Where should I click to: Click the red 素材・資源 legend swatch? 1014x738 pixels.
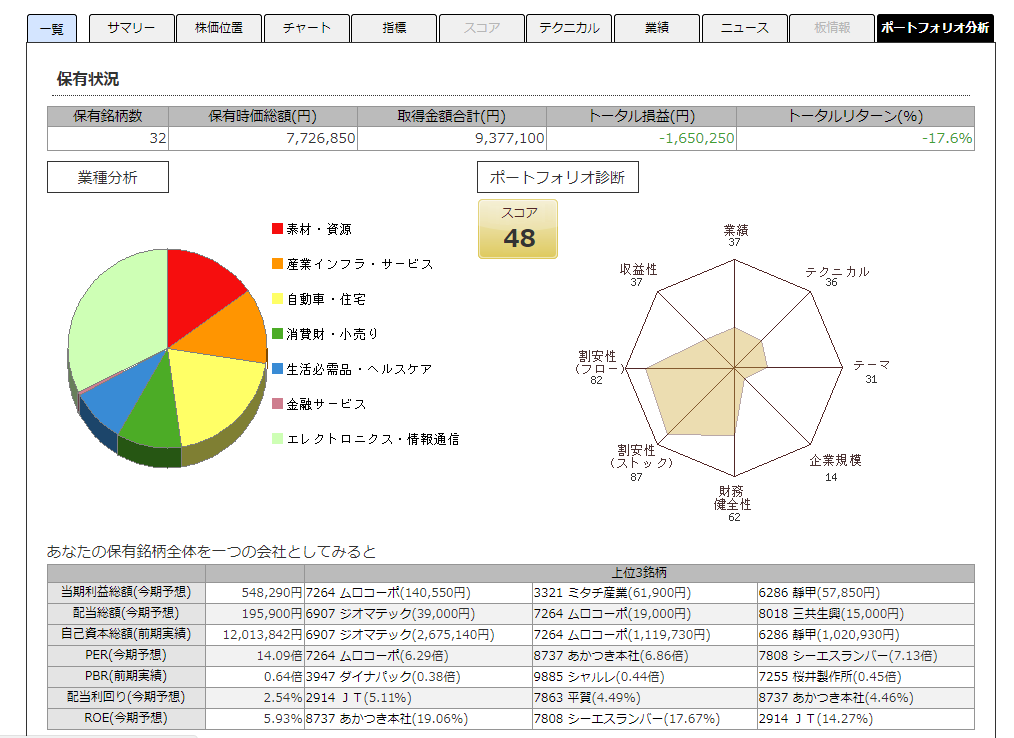point(277,228)
